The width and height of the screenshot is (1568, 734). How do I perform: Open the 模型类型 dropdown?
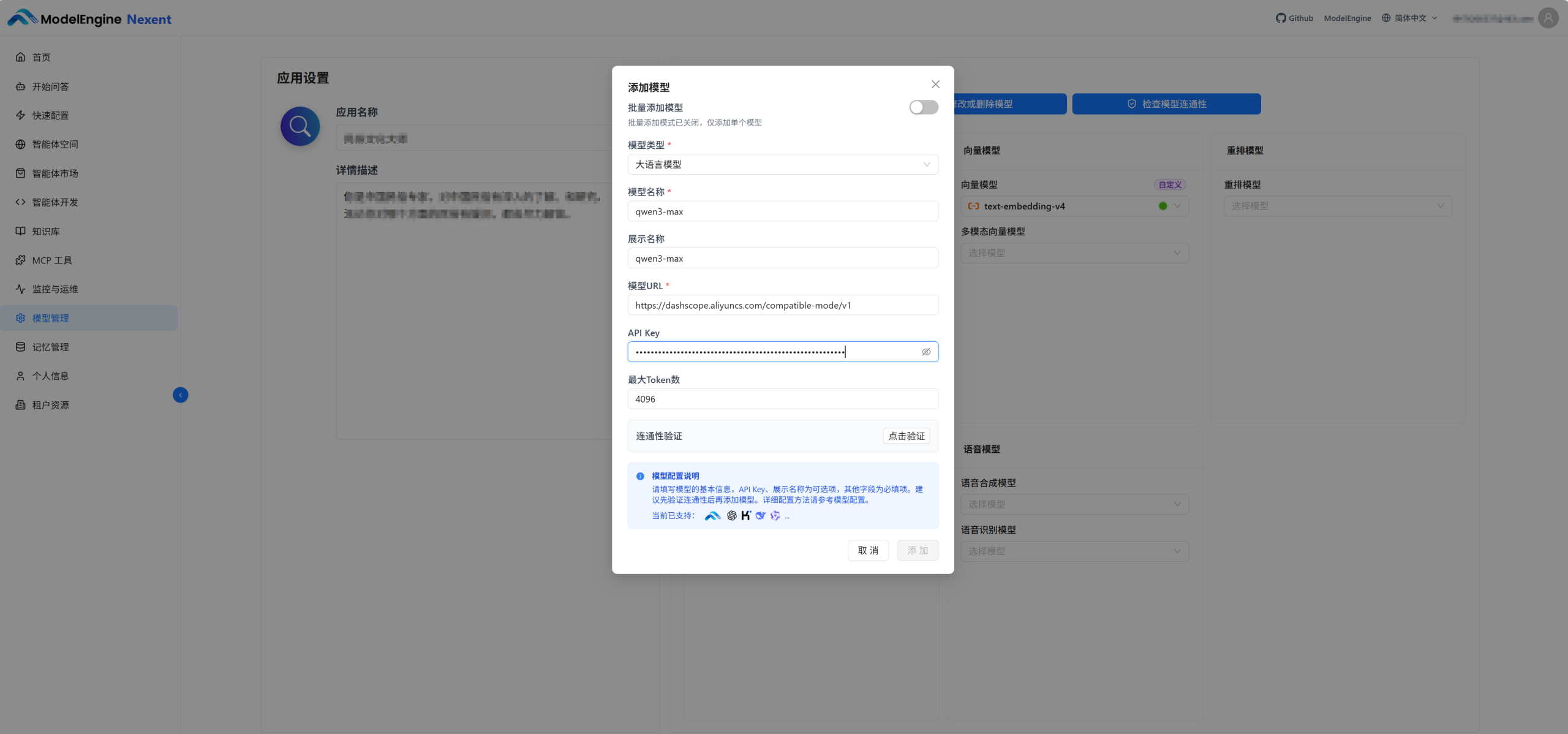click(x=782, y=164)
